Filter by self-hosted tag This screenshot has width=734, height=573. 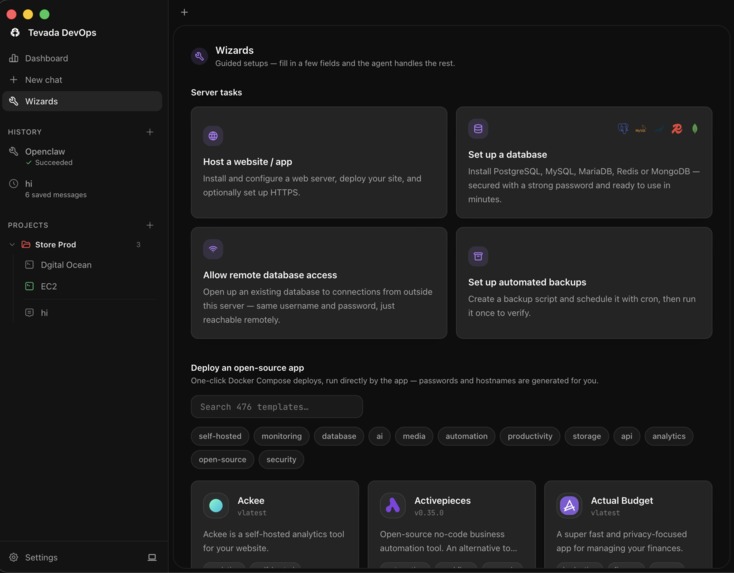click(x=220, y=436)
